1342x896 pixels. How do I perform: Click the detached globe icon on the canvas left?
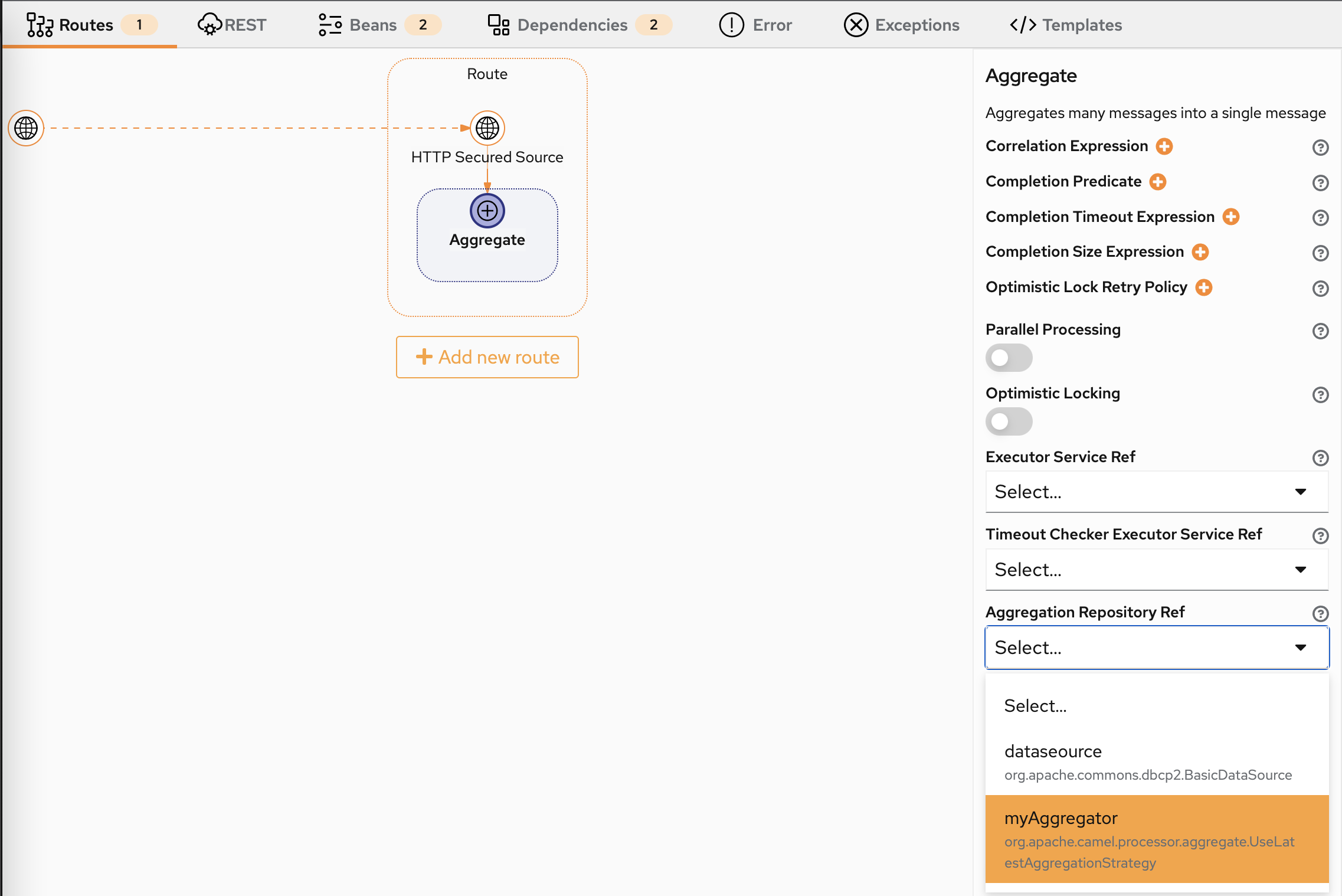(25, 127)
